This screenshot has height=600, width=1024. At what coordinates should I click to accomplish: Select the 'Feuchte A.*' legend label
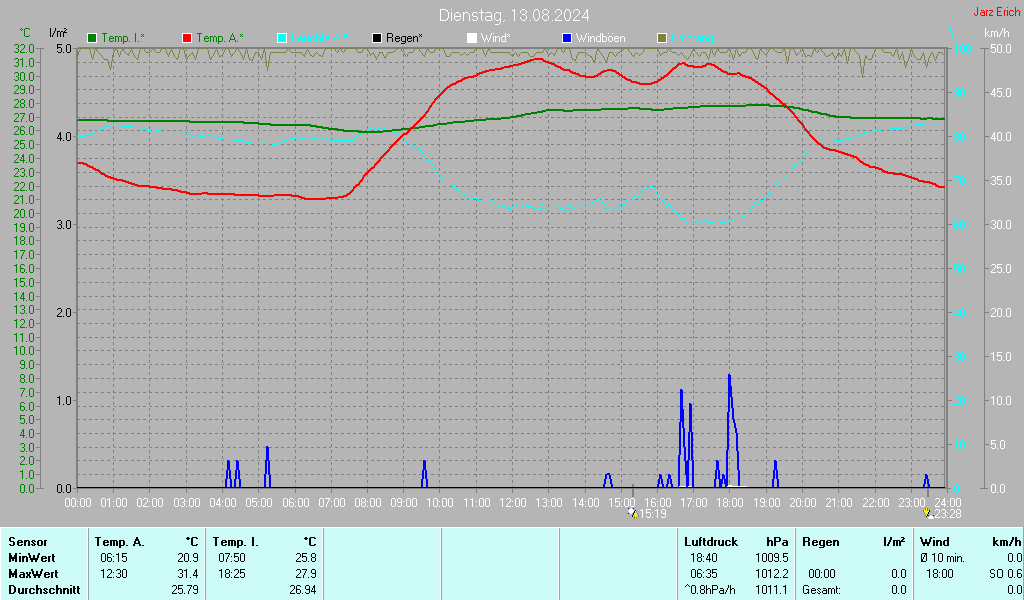coord(319,38)
